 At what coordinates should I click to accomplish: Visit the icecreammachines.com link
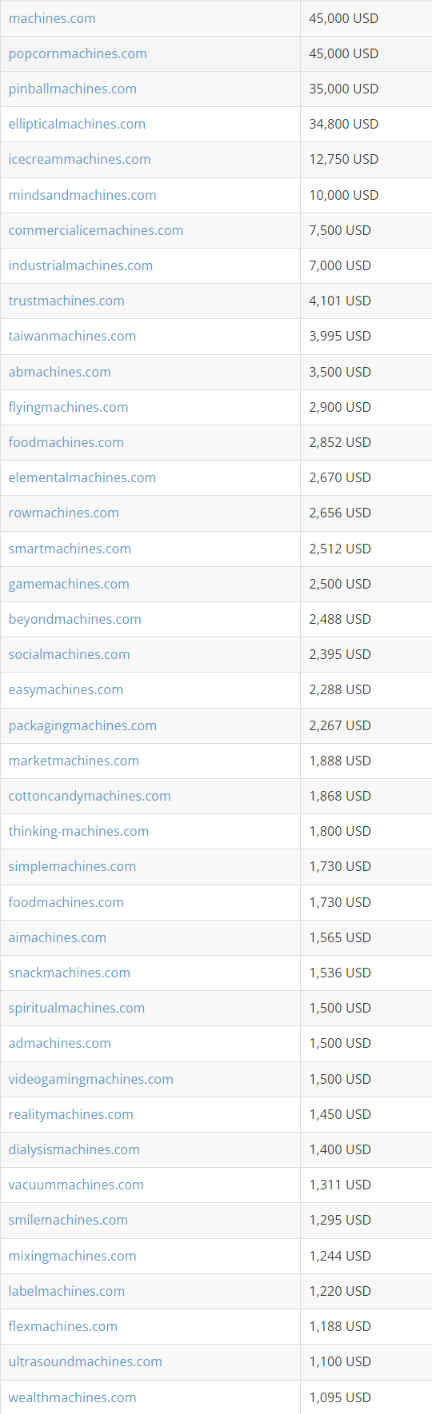tap(79, 159)
